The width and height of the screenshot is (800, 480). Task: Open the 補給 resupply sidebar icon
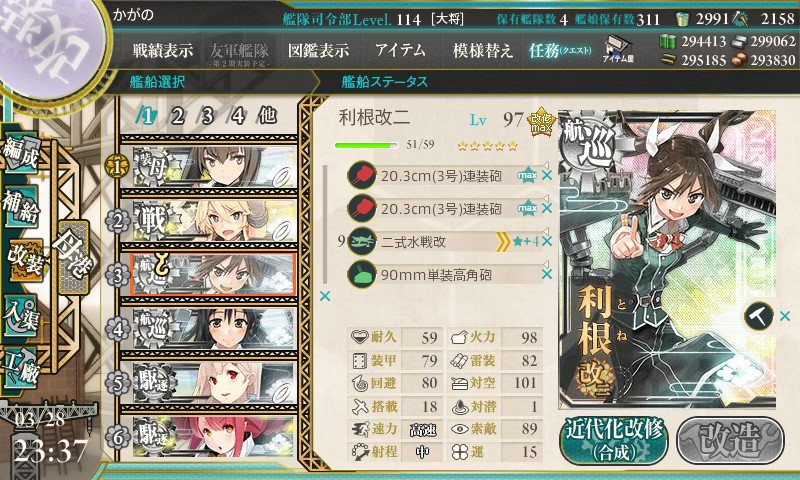coord(21,206)
